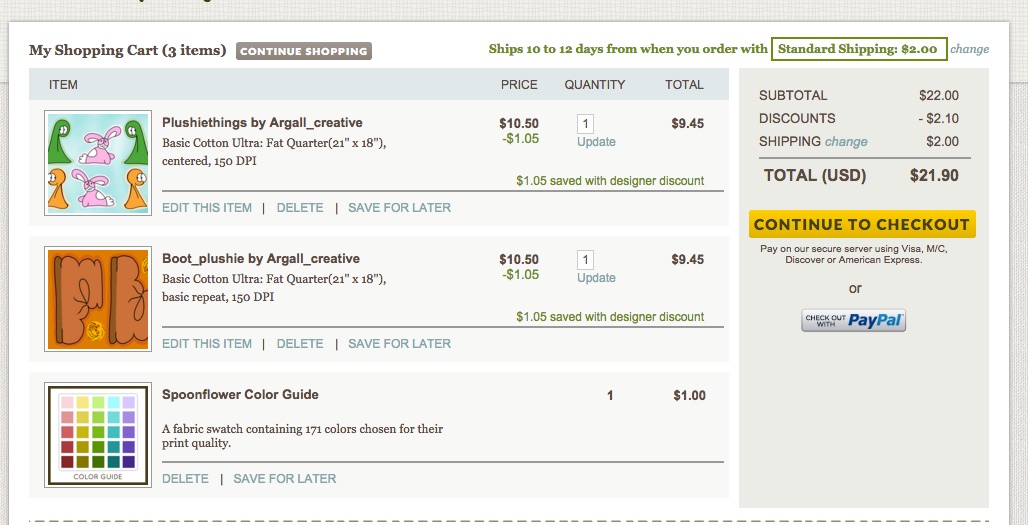
Task: Click the Continue Shopping button
Action: coord(304,51)
